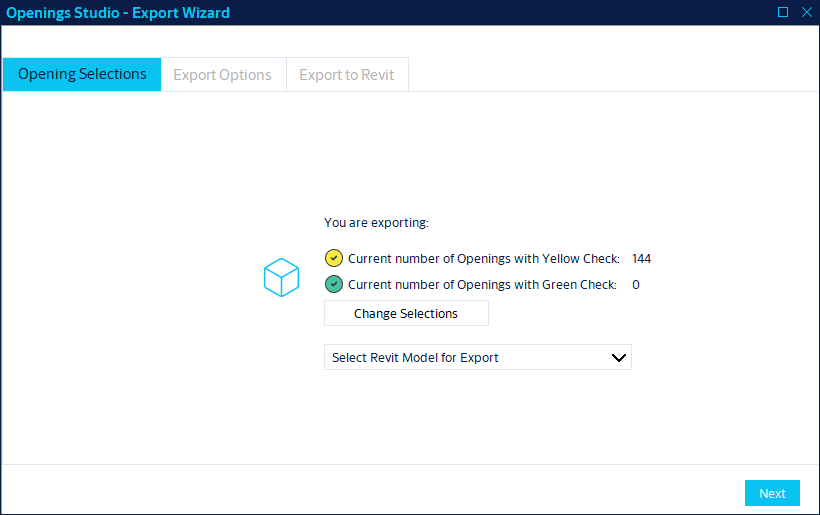Close the Export Wizard window
820x515 pixels.
pyautogui.click(x=806, y=12)
